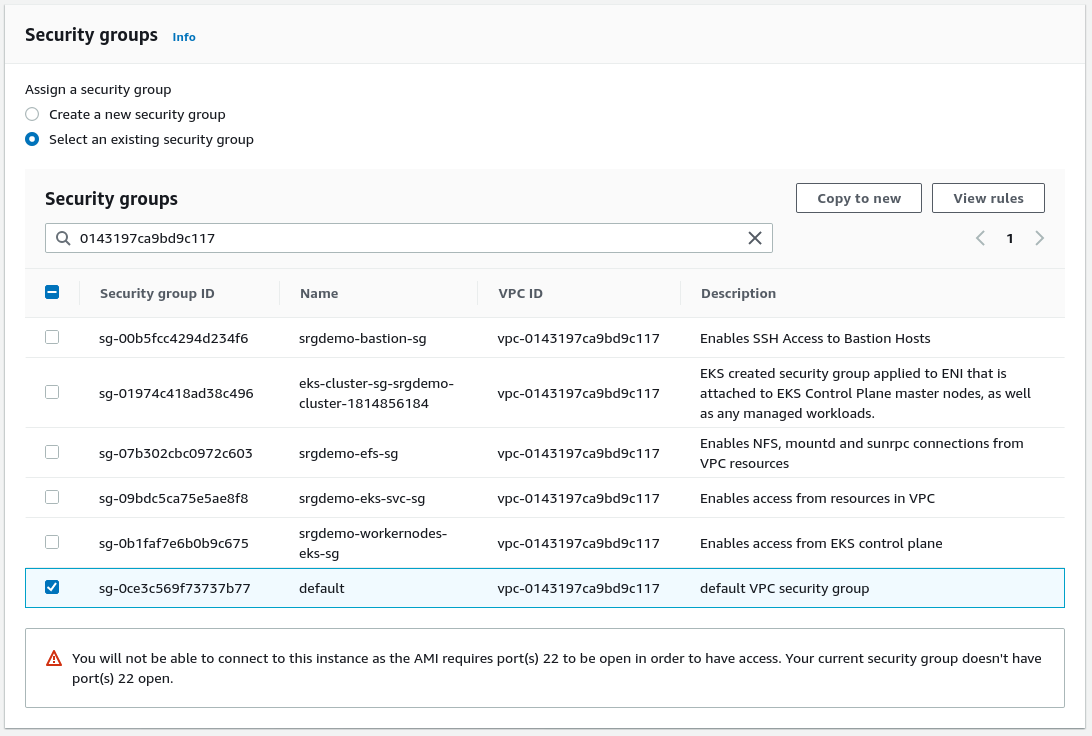This screenshot has width=1092, height=736.
Task: Clear the security group search text
Action: point(755,238)
